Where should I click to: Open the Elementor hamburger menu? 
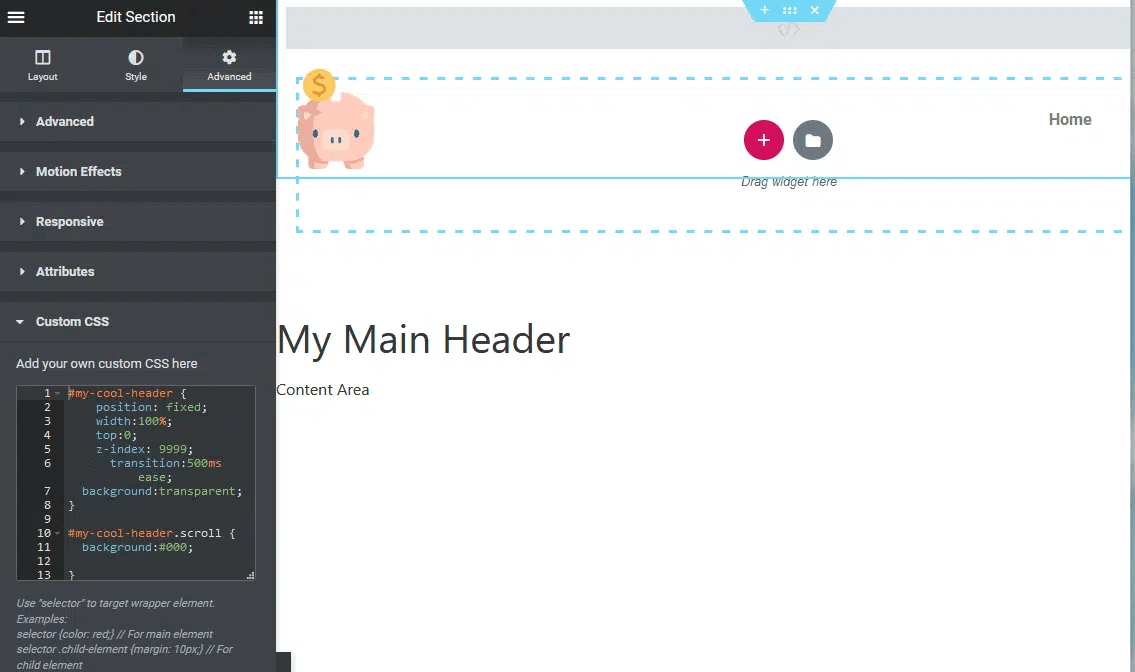coord(15,17)
